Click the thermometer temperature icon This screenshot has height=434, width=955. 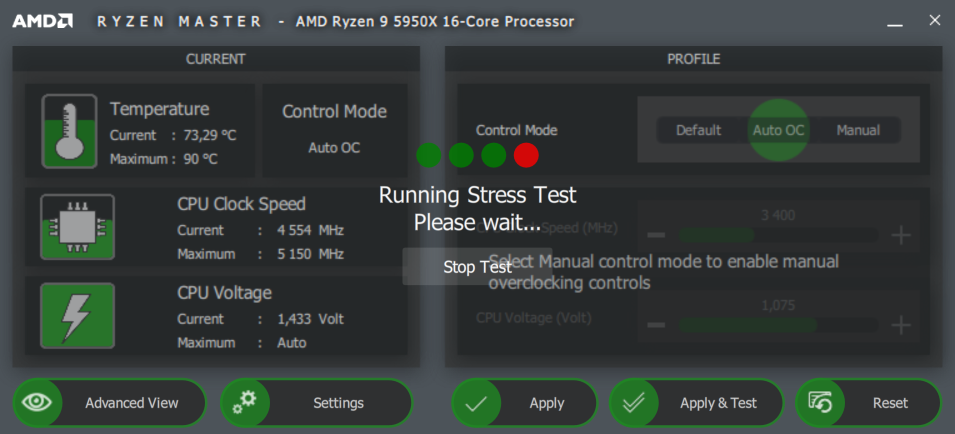(x=69, y=131)
